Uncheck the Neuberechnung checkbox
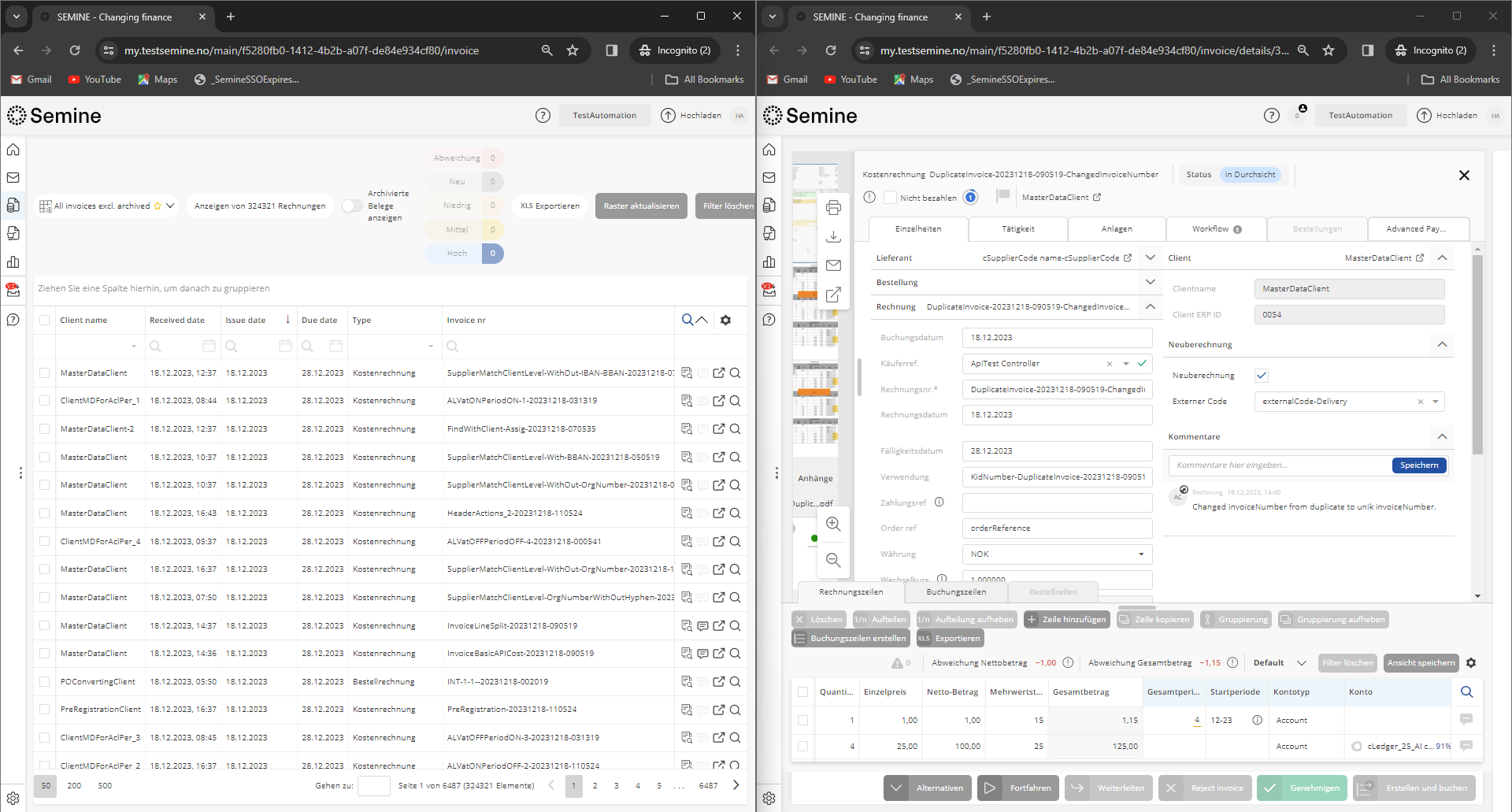 tap(1262, 376)
